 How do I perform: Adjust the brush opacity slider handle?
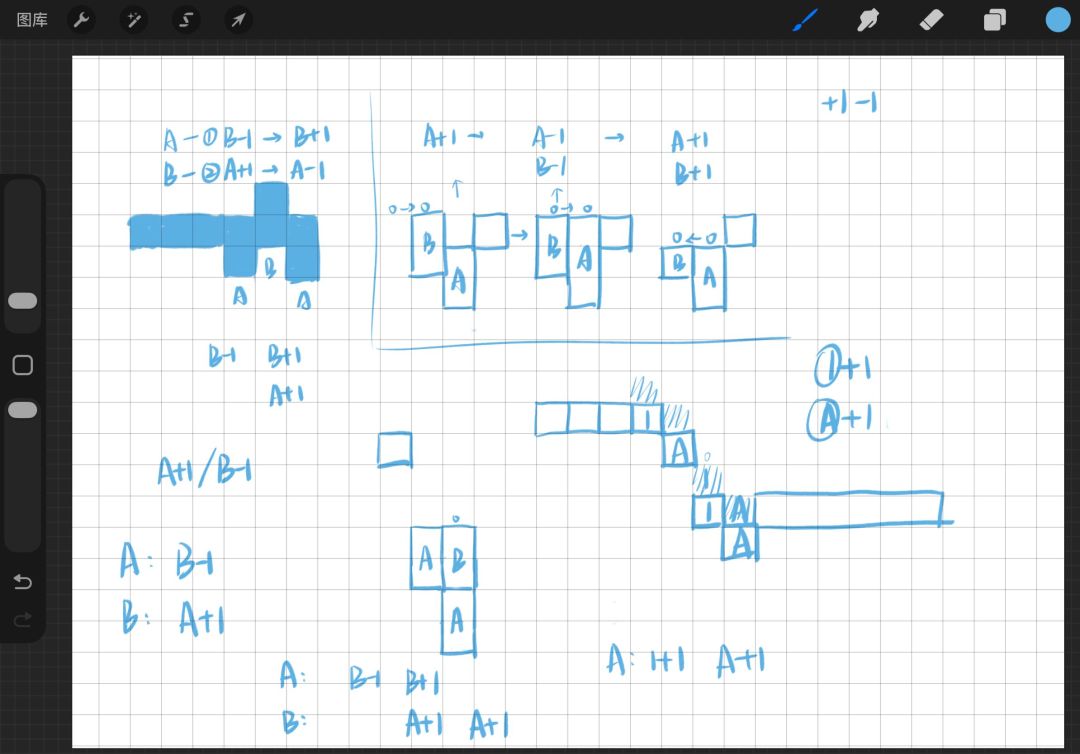click(23, 410)
